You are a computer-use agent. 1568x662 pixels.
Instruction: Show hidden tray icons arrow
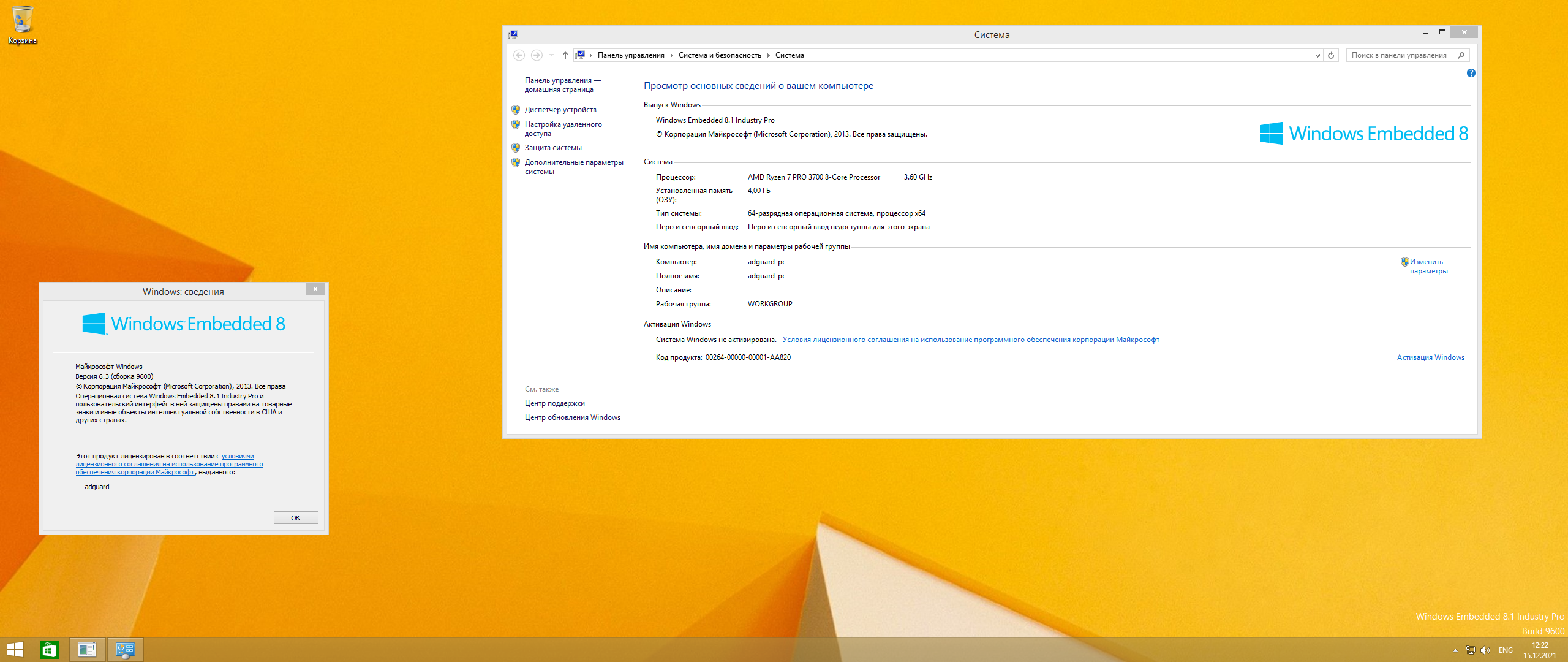tap(1455, 650)
